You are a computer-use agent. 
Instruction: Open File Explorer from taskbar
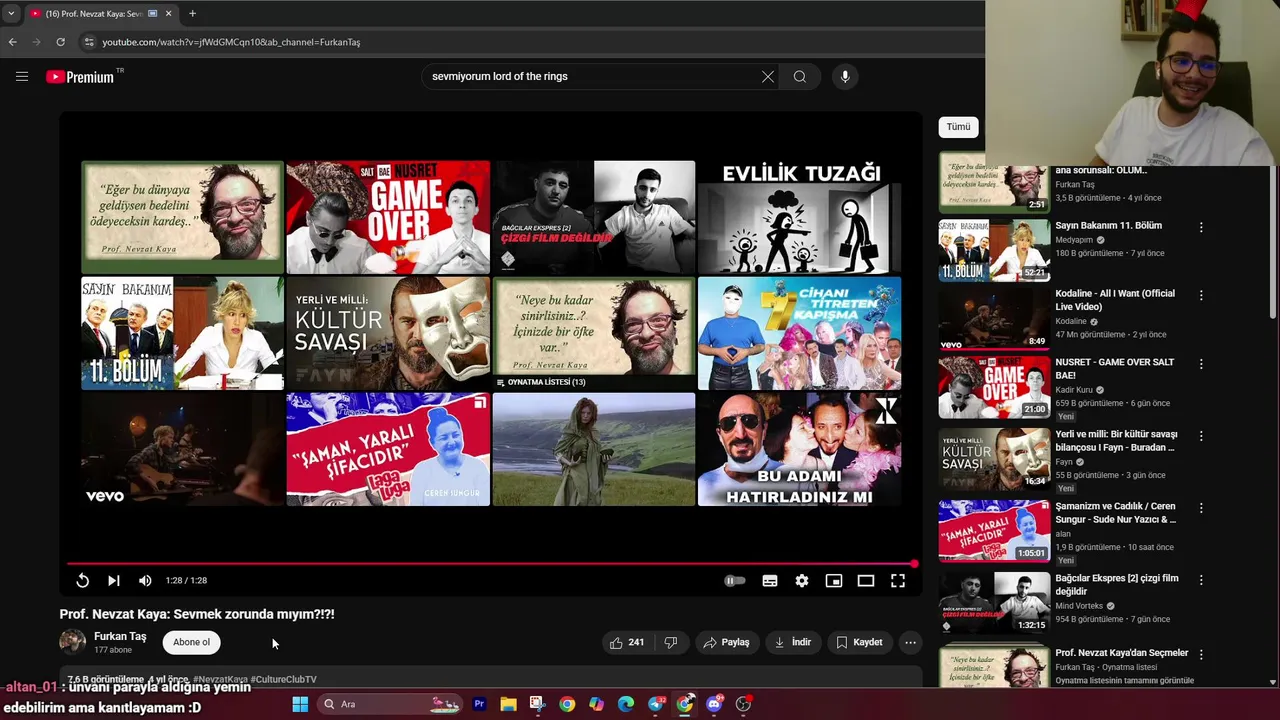[x=508, y=704]
